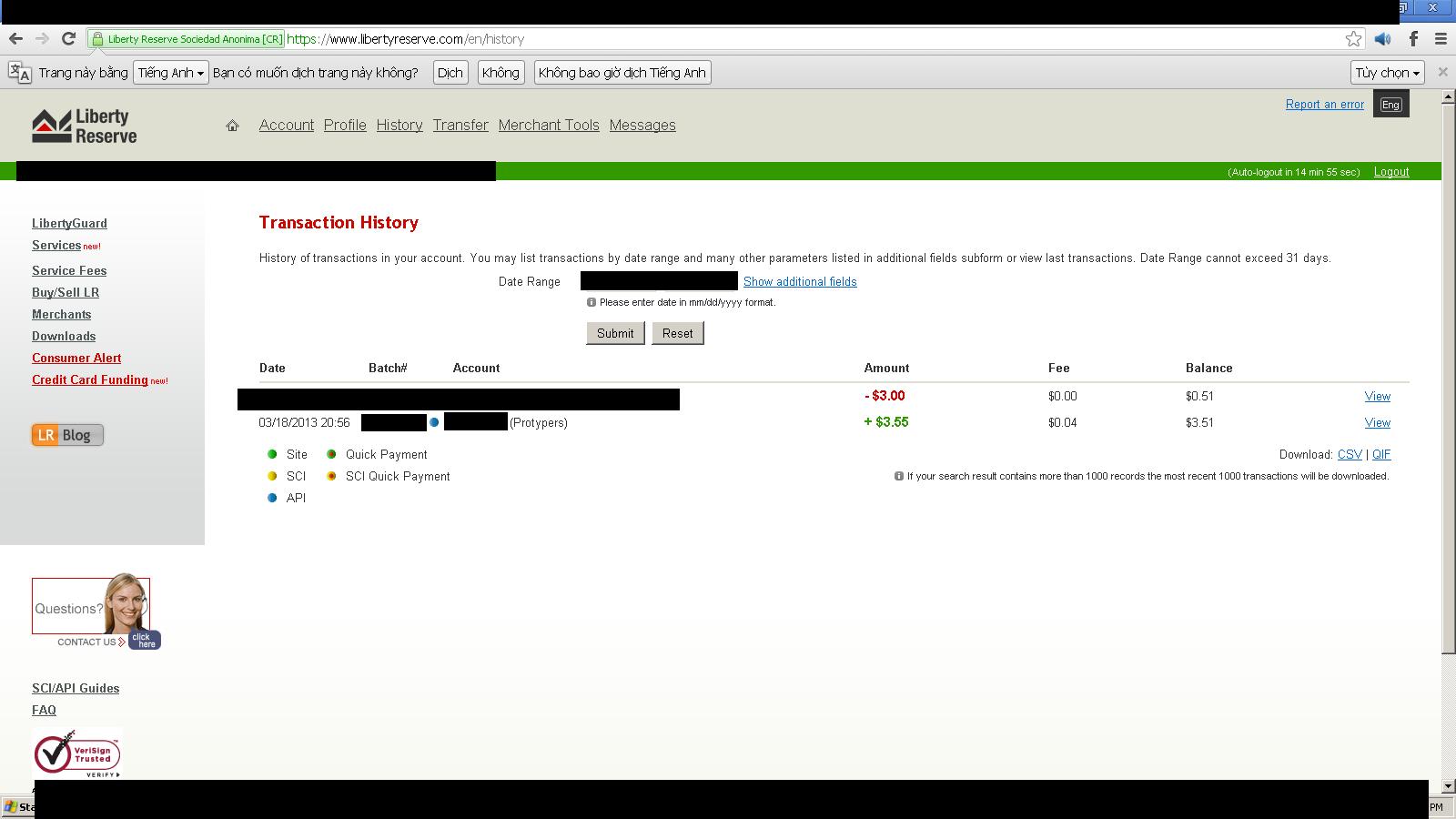
Task: Click the (Protypers) account text
Action: [x=539, y=422]
